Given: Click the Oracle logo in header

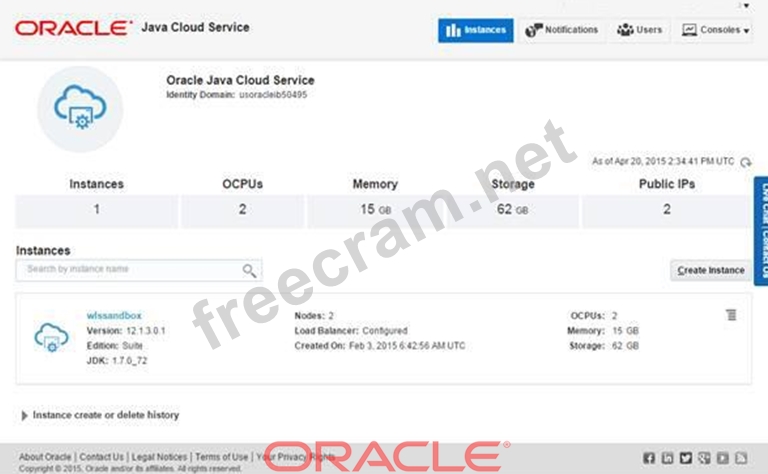Looking at the screenshot, I should point(73,28).
